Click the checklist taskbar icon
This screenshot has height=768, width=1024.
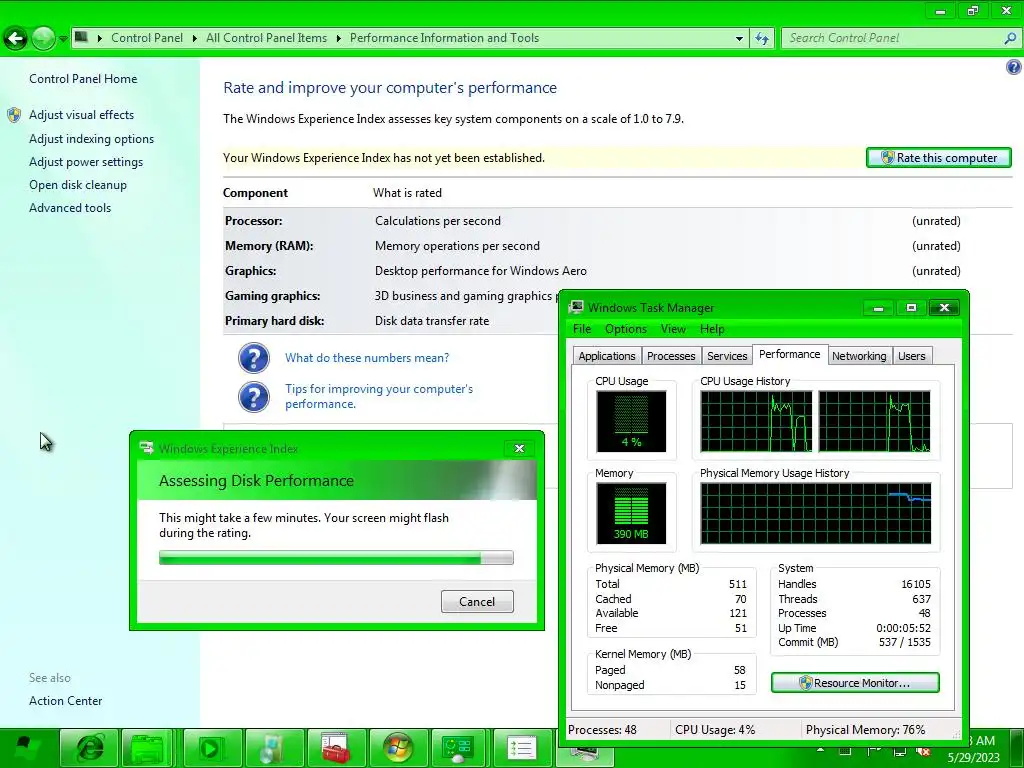click(521, 748)
